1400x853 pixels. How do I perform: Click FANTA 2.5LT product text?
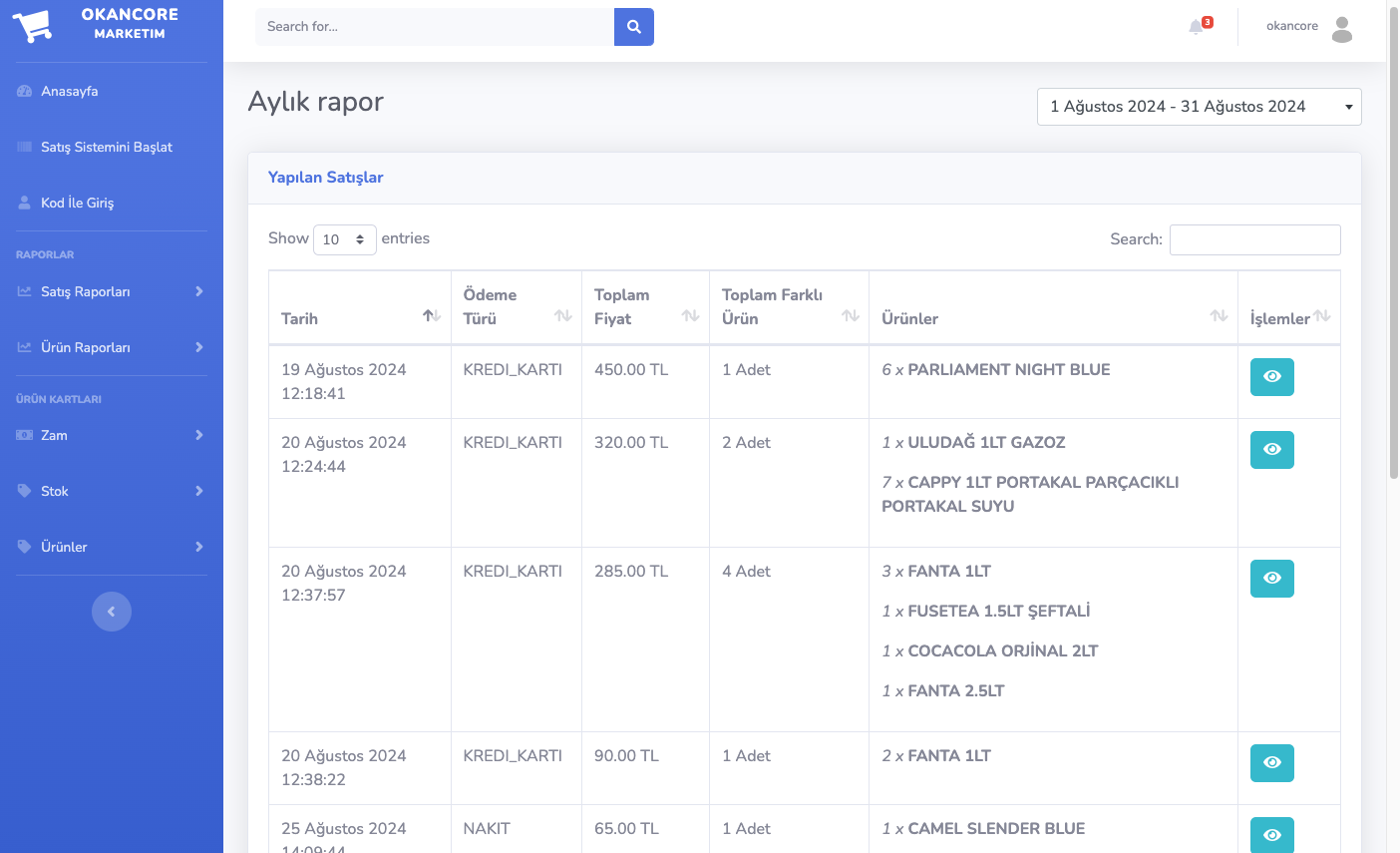[956, 691]
